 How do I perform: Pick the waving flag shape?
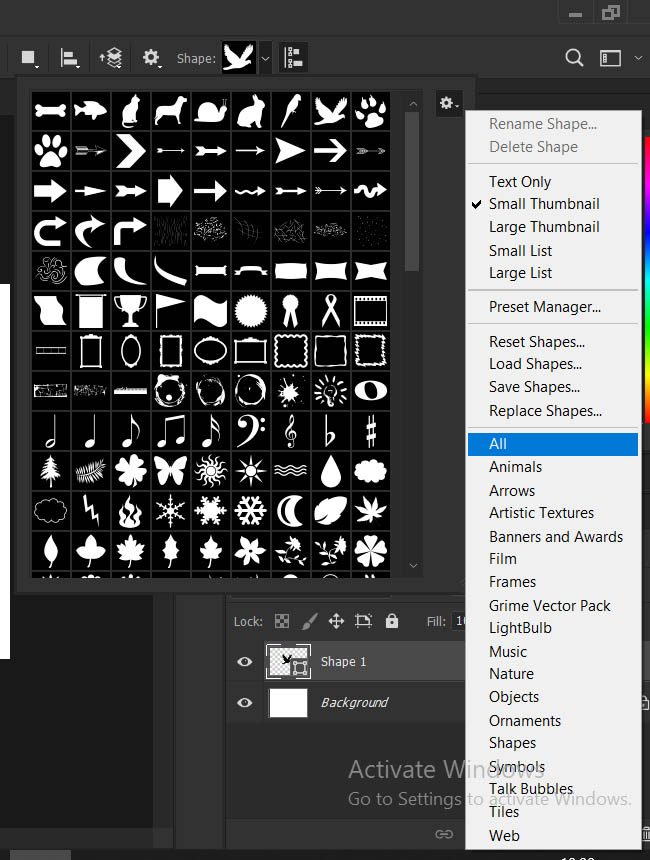tap(211, 311)
